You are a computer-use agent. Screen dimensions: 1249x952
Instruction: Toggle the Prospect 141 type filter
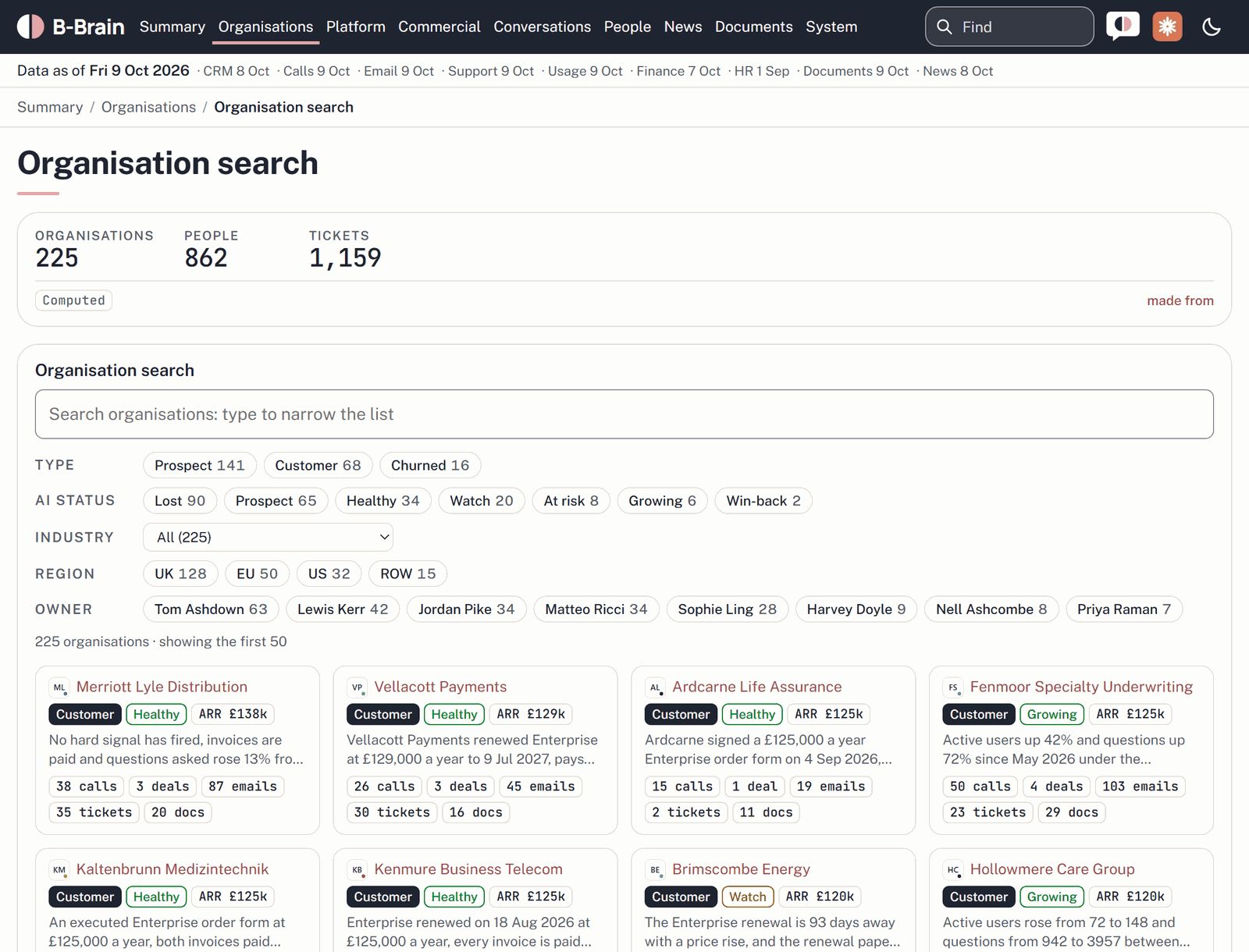click(200, 465)
